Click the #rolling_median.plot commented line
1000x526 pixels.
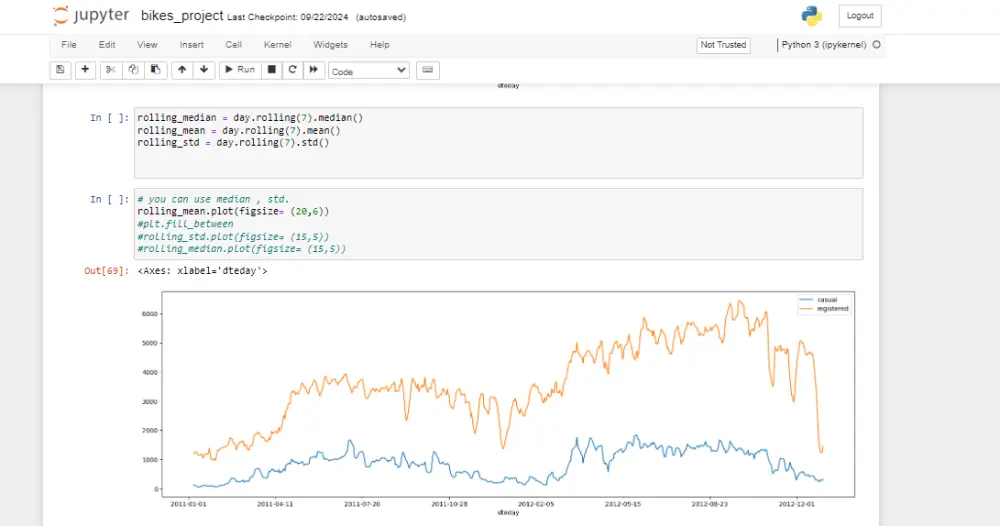click(x=242, y=249)
